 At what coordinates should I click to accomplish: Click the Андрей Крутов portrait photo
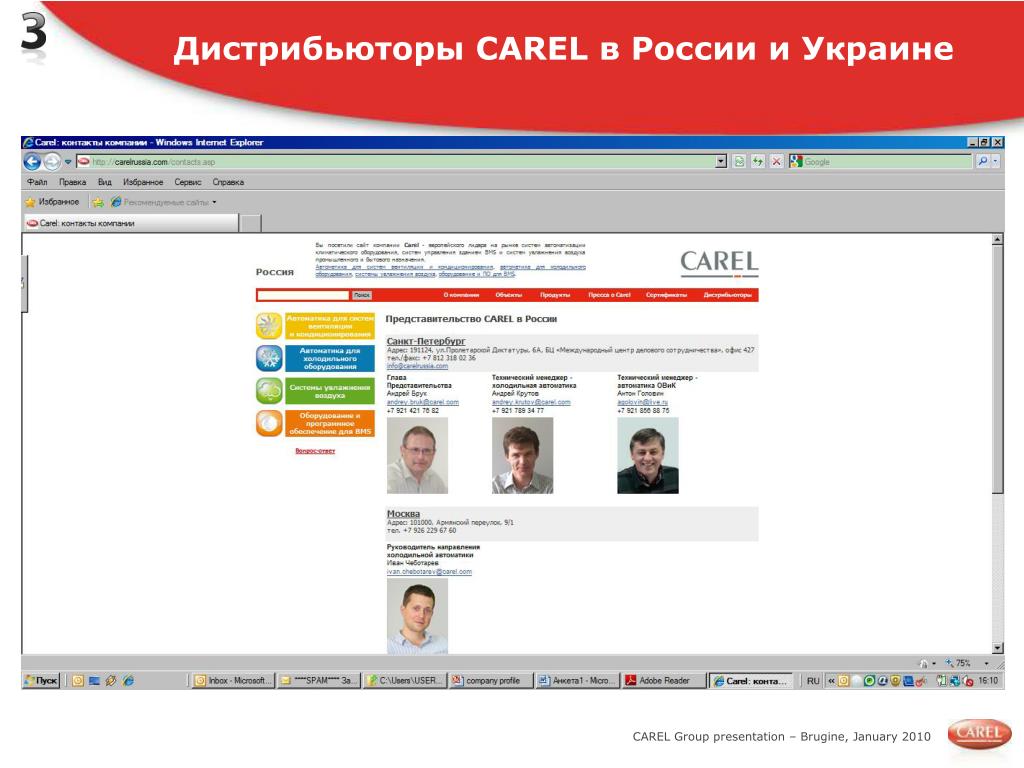pos(522,455)
